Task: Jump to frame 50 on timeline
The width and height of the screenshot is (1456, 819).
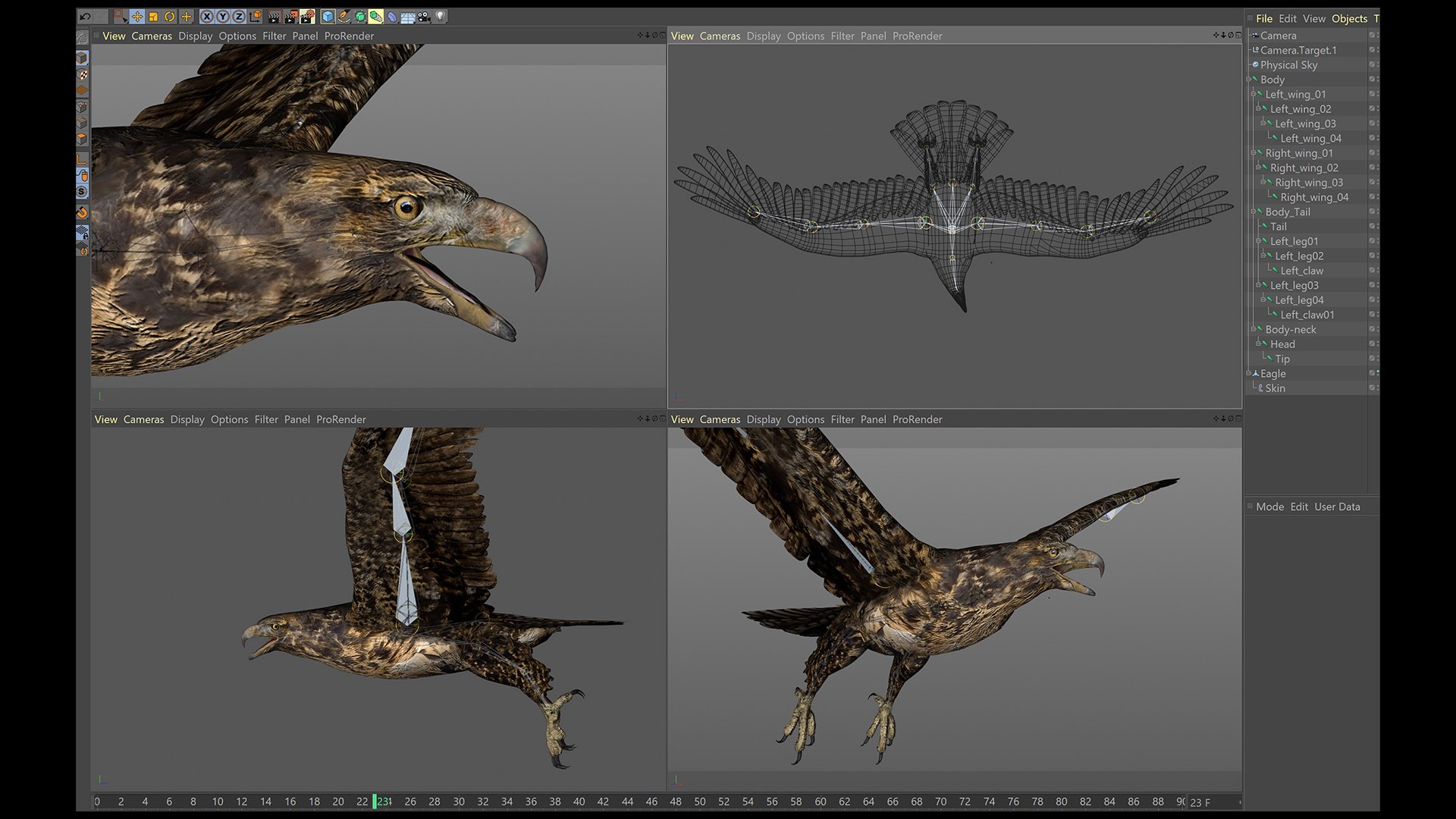Action: pyautogui.click(x=699, y=802)
